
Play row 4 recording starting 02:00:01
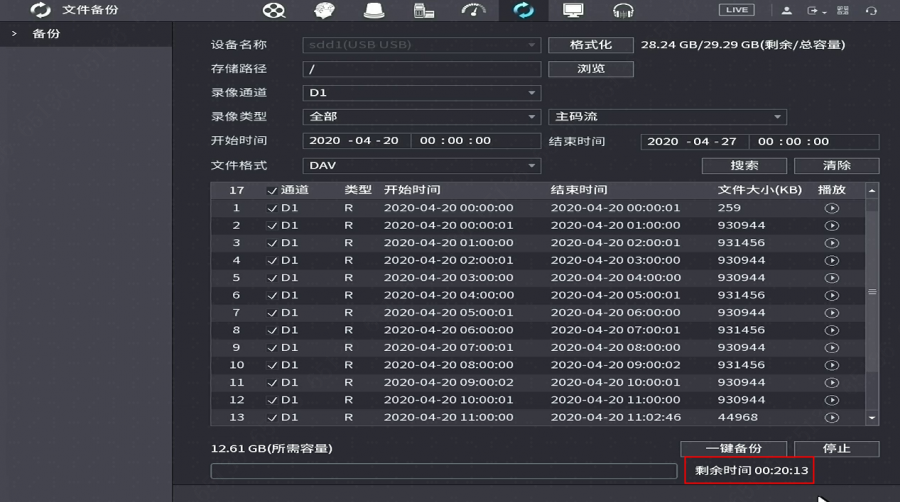point(832,260)
